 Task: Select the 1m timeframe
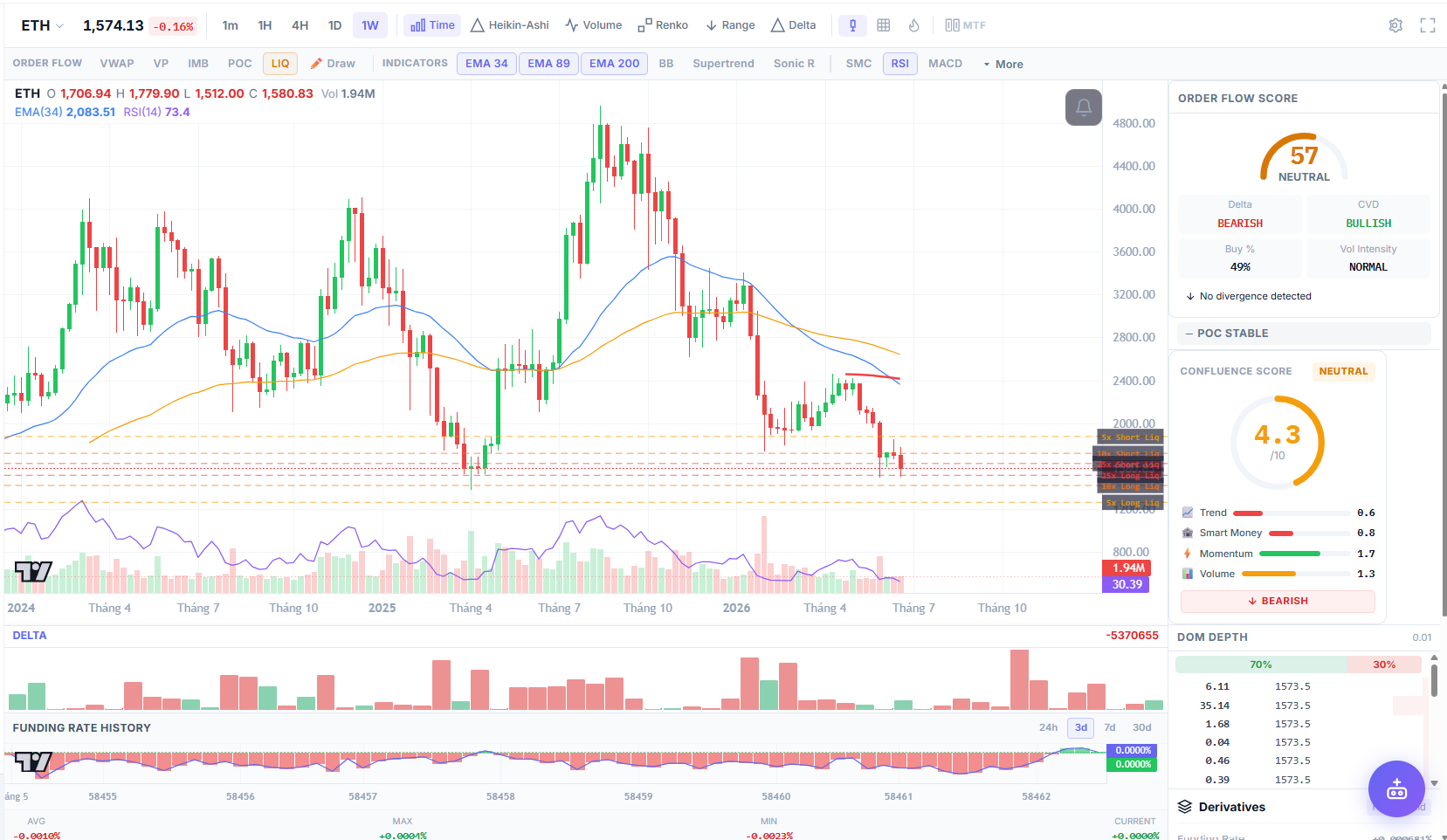[x=230, y=25]
